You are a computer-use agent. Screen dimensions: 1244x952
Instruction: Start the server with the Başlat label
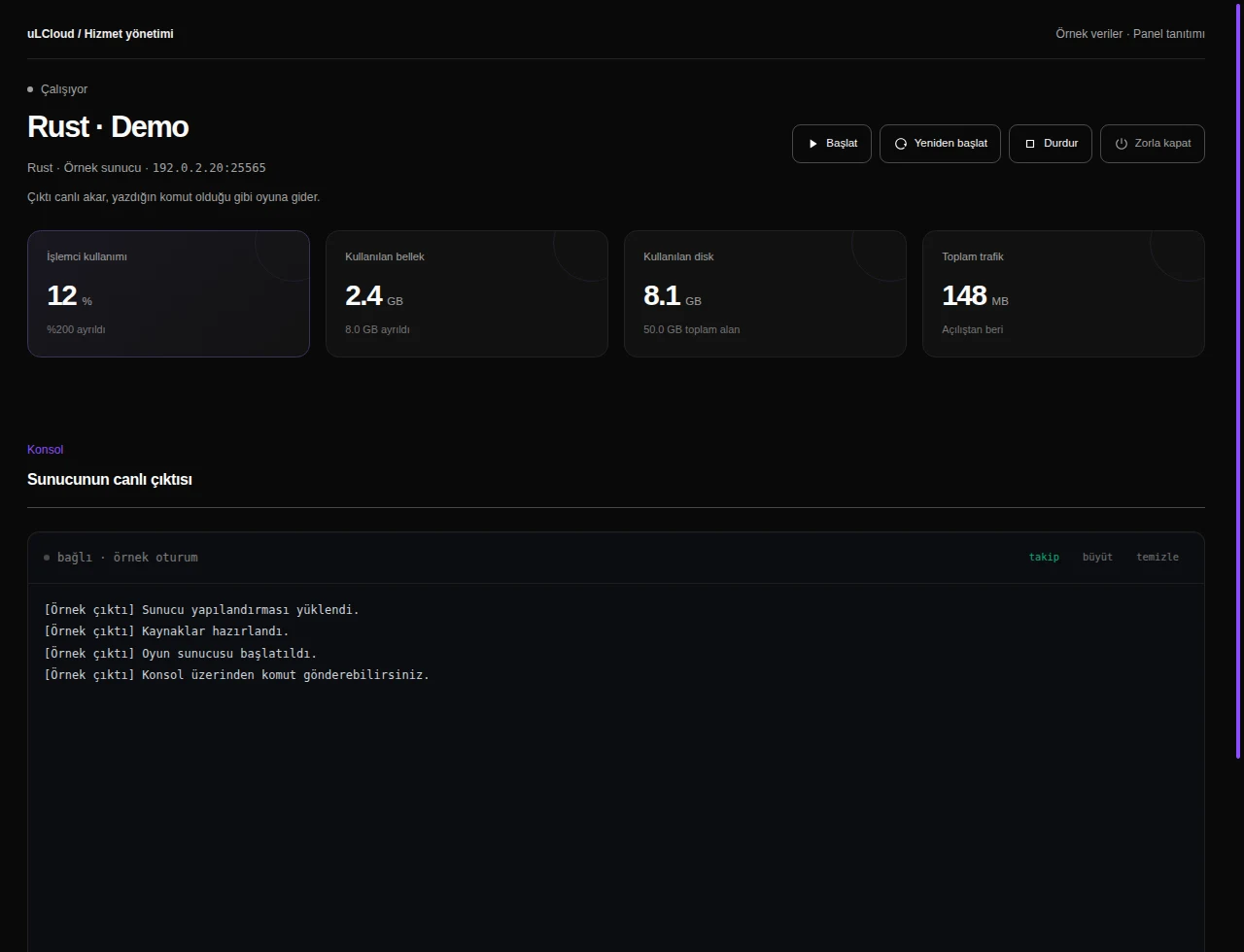point(842,144)
